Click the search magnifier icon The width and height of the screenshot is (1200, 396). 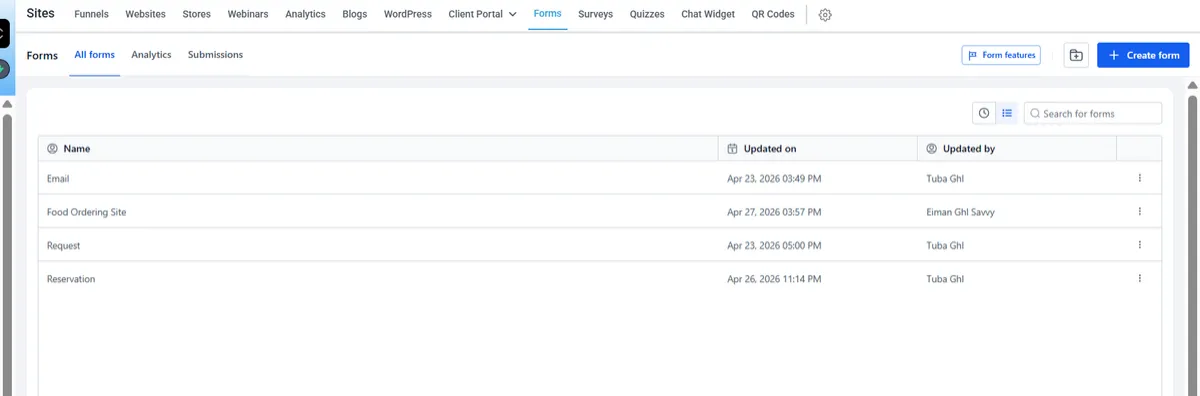1035,114
